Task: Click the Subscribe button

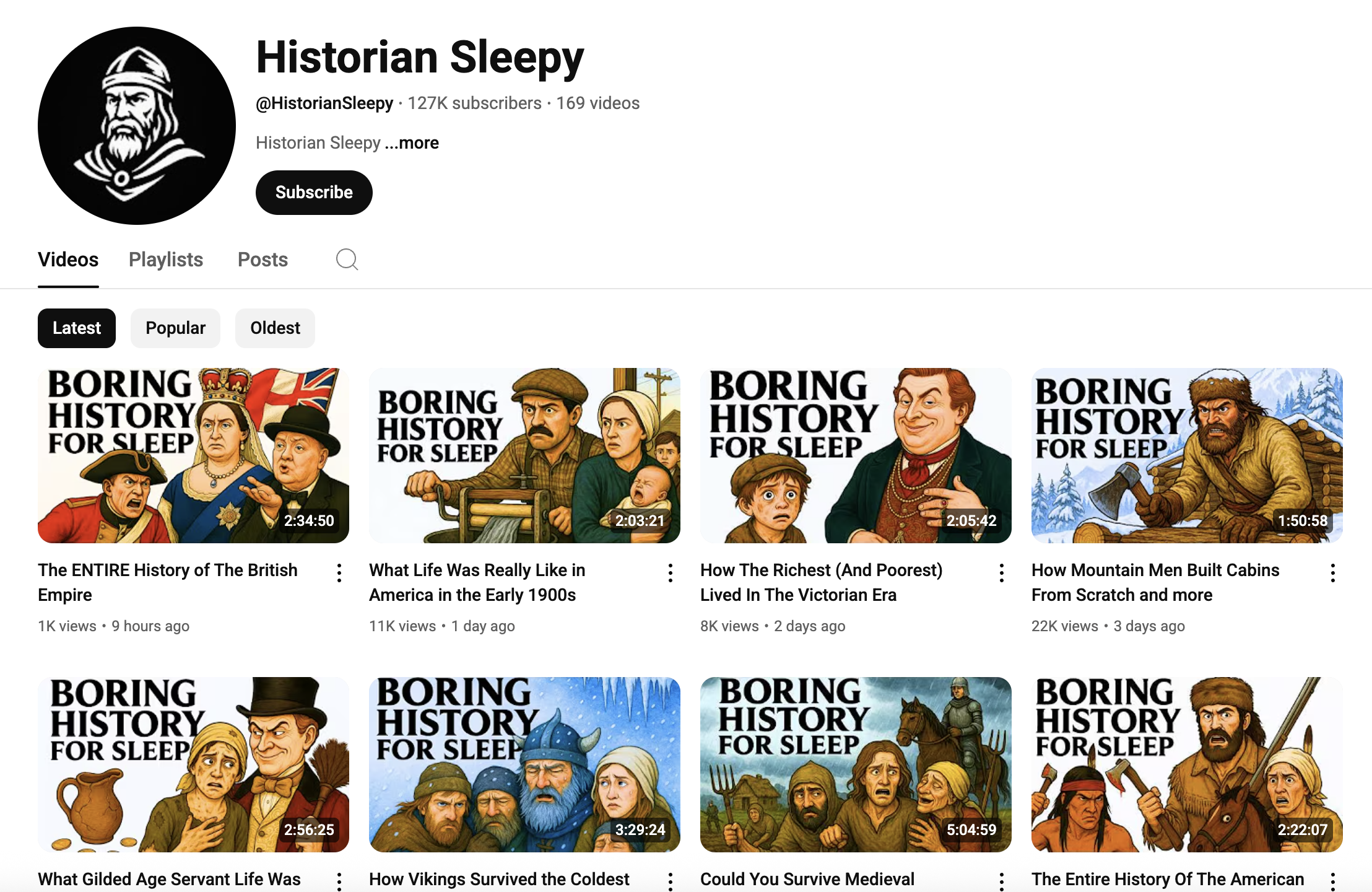Action: [314, 193]
